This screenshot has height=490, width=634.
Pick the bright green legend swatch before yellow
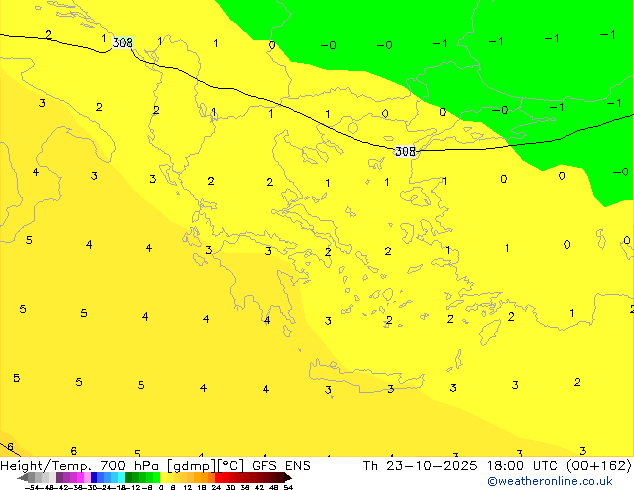click(156, 477)
